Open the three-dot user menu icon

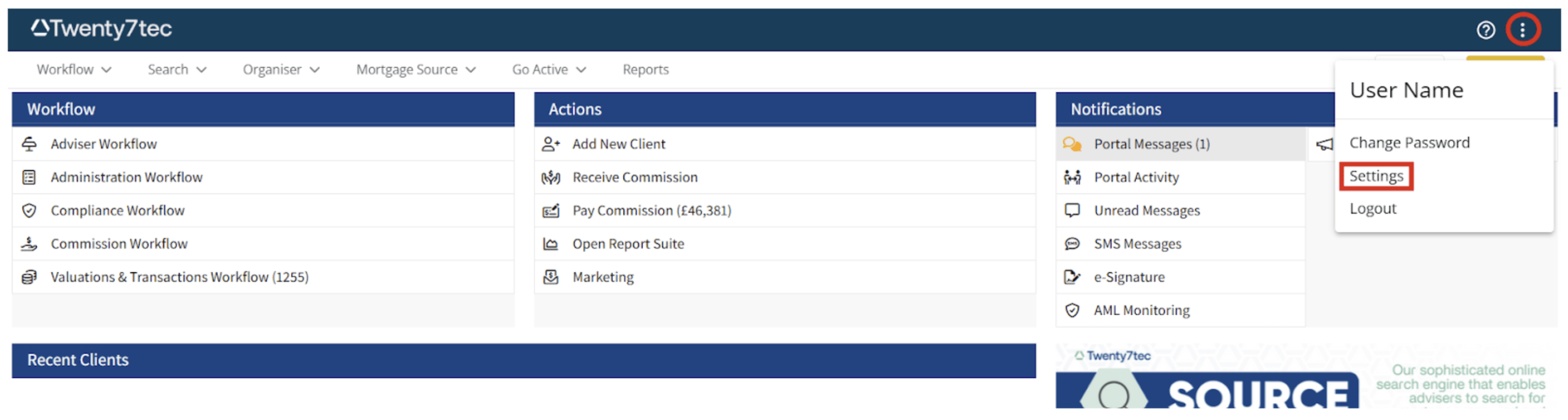(x=1522, y=29)
